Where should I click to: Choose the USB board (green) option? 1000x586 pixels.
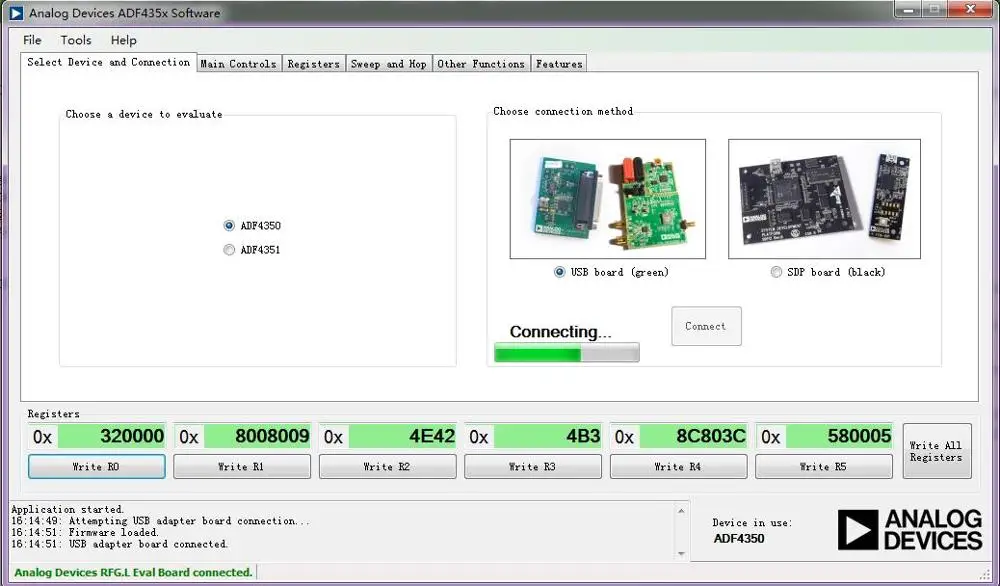[559, 272]
